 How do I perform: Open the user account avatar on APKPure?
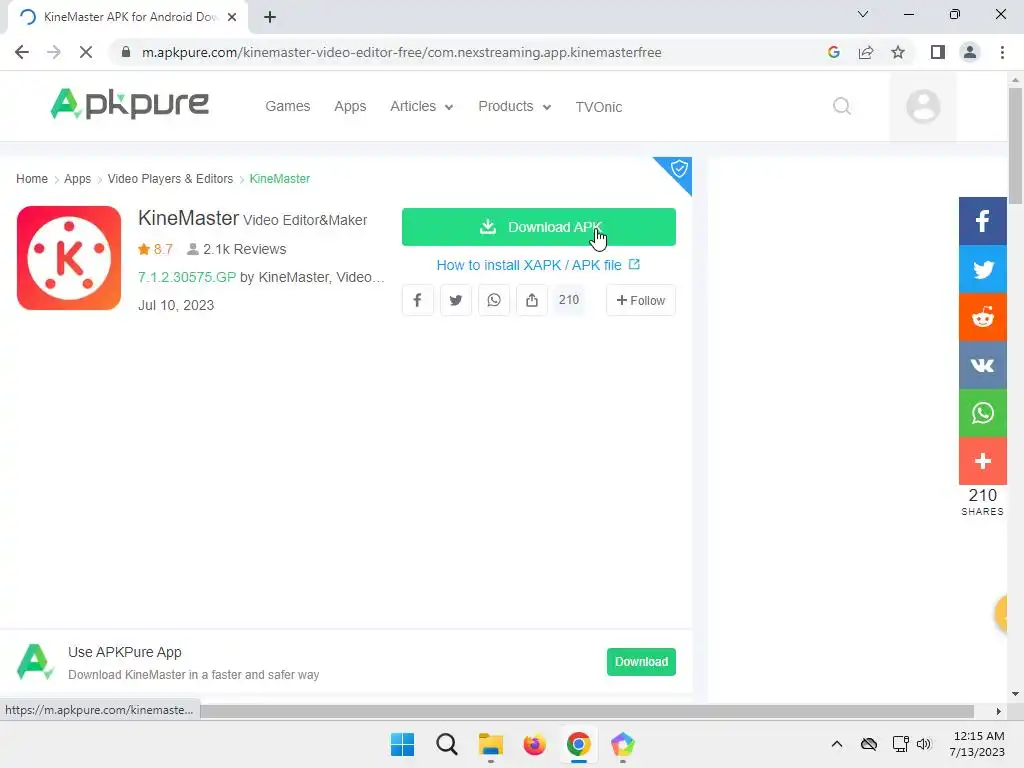pos(923,106)
